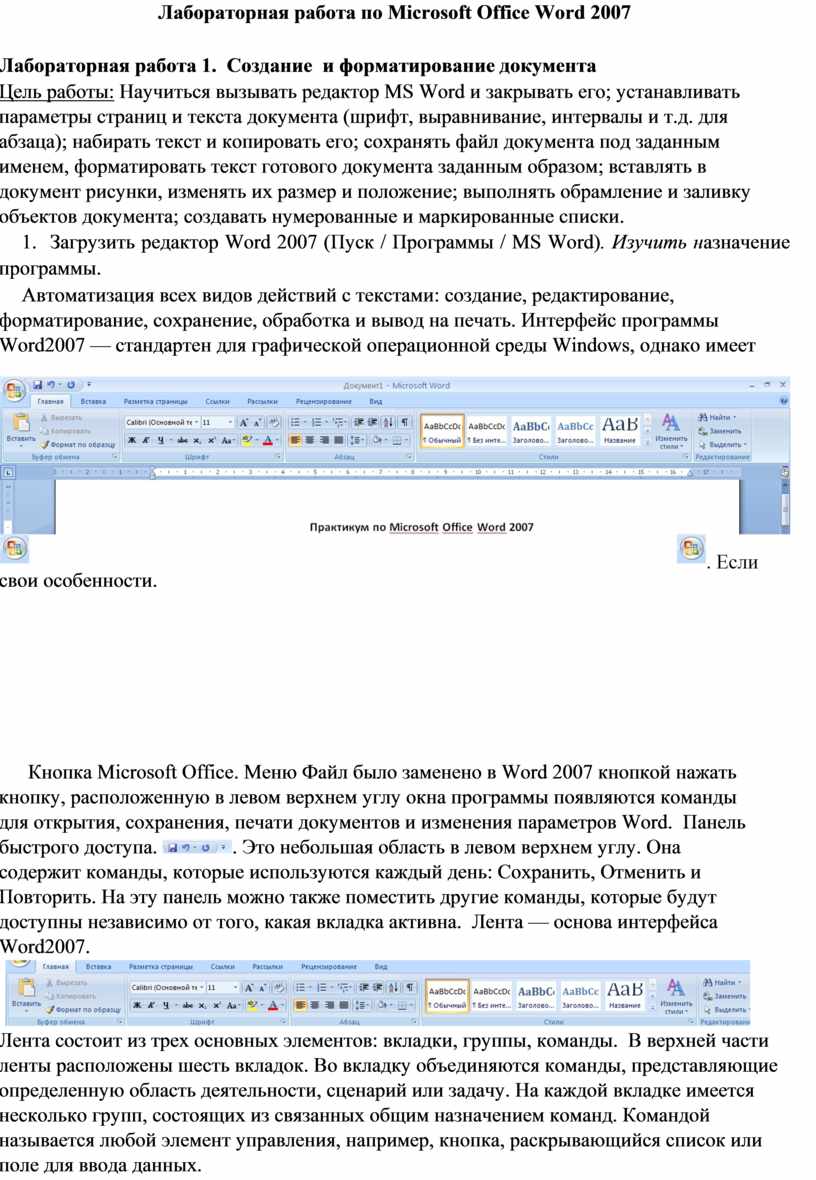
Task: Click Формат по образцу in the upper ribbon
Action: click(78, 444)
